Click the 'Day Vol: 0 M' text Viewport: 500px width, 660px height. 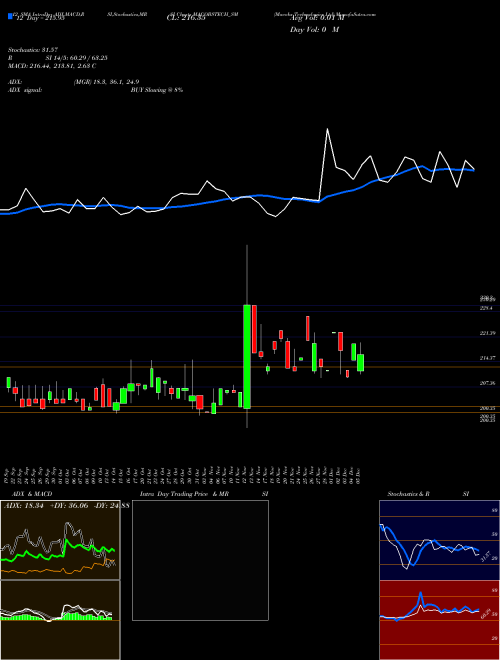314,30
